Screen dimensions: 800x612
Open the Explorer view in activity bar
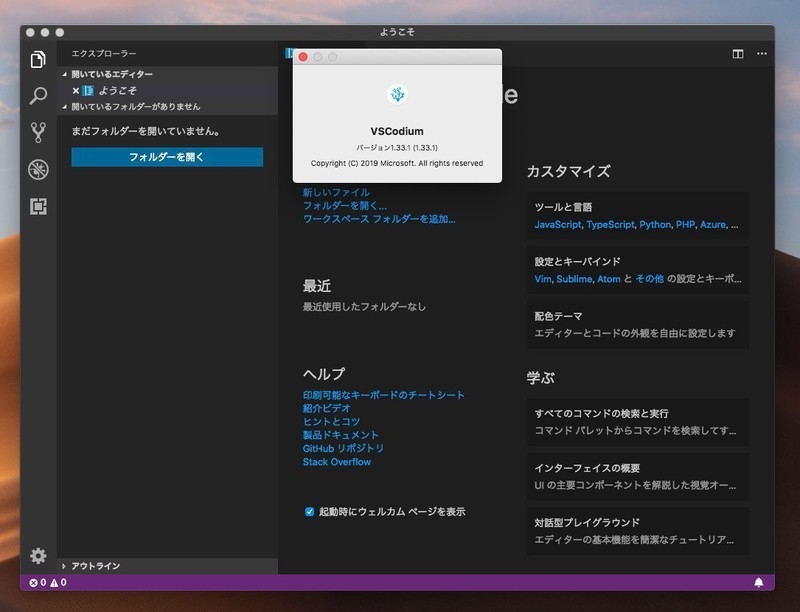coord(38,59)
